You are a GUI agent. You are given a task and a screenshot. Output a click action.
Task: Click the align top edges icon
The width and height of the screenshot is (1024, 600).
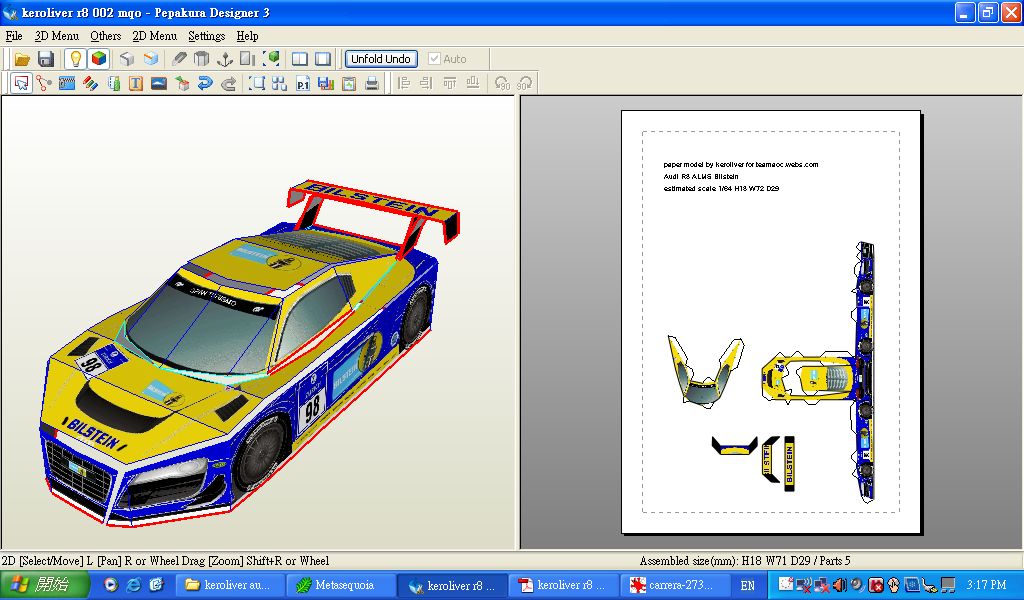450,84
